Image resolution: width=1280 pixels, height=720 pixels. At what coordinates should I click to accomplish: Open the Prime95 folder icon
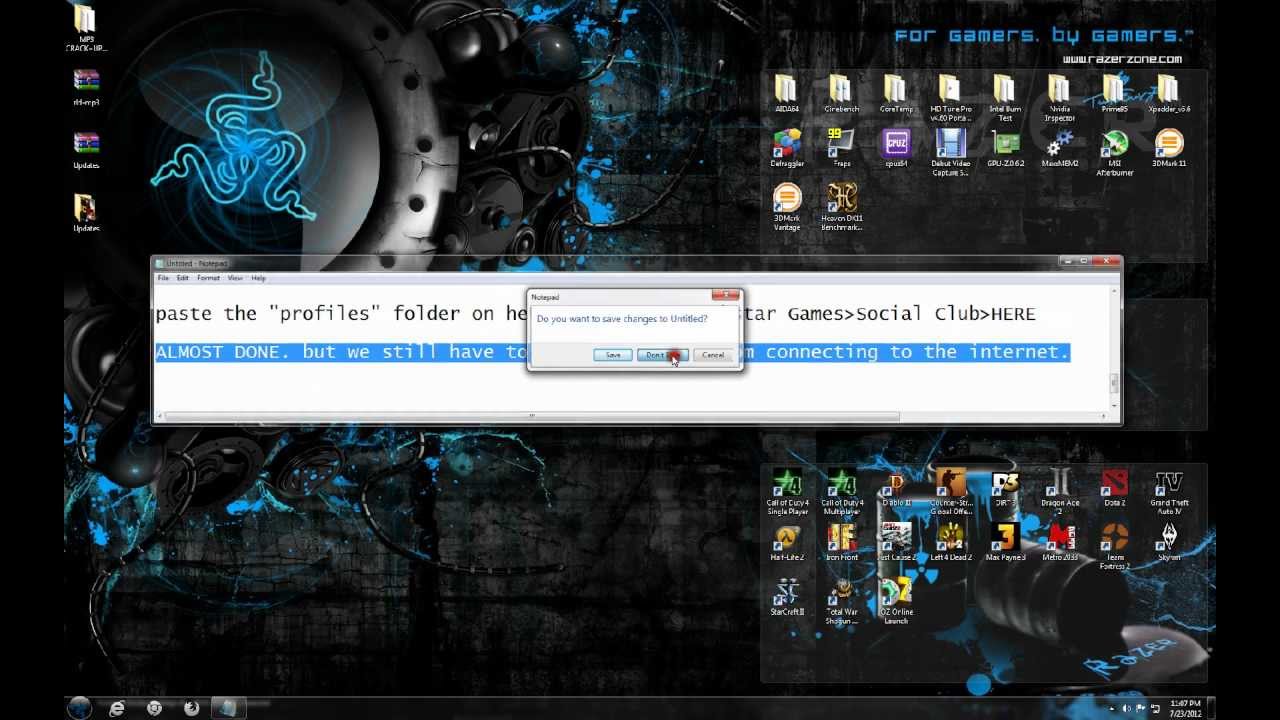coord(1114,92)
